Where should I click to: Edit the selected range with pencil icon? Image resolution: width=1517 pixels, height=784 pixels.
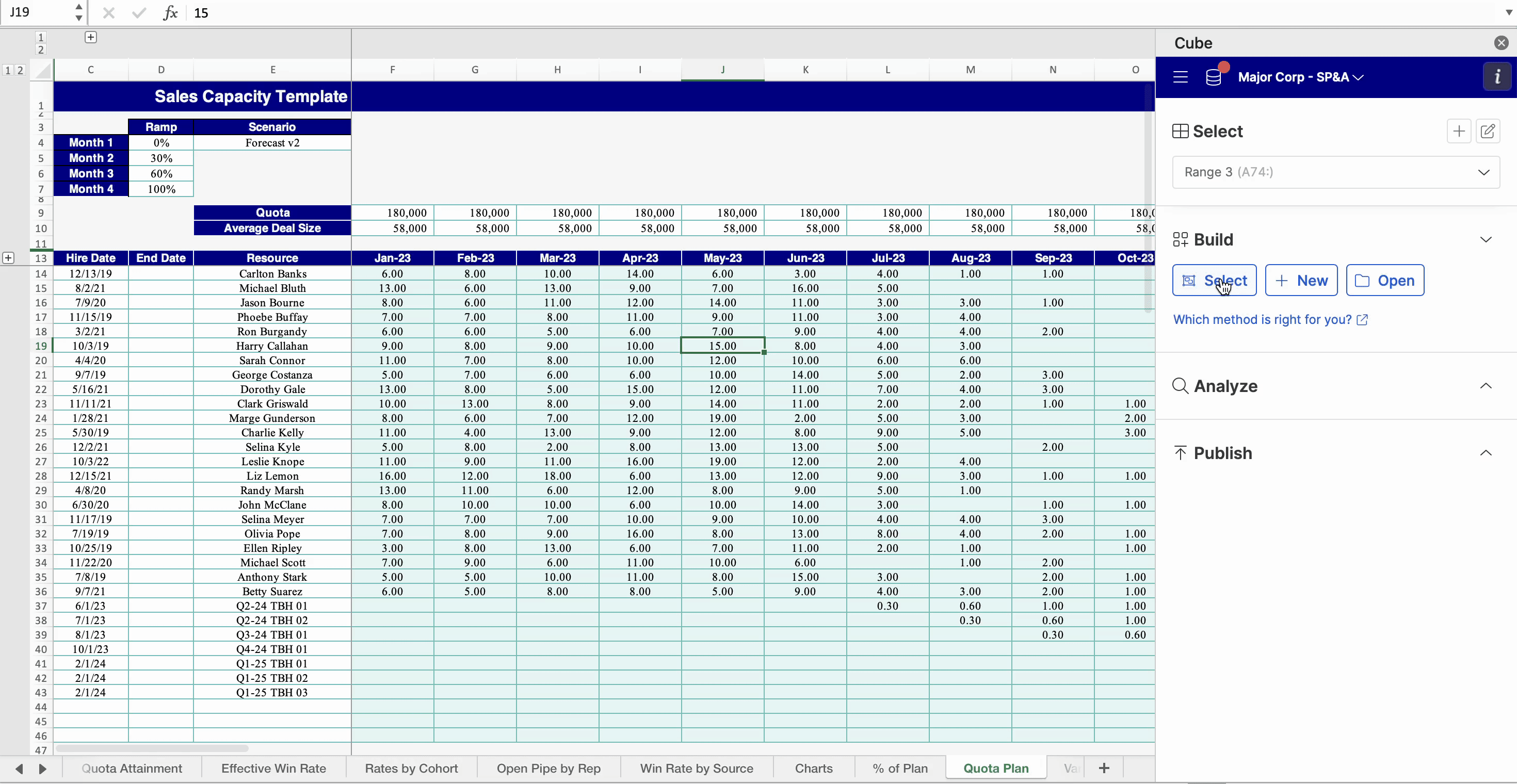pyautogui.click(x=1488, y=131)
